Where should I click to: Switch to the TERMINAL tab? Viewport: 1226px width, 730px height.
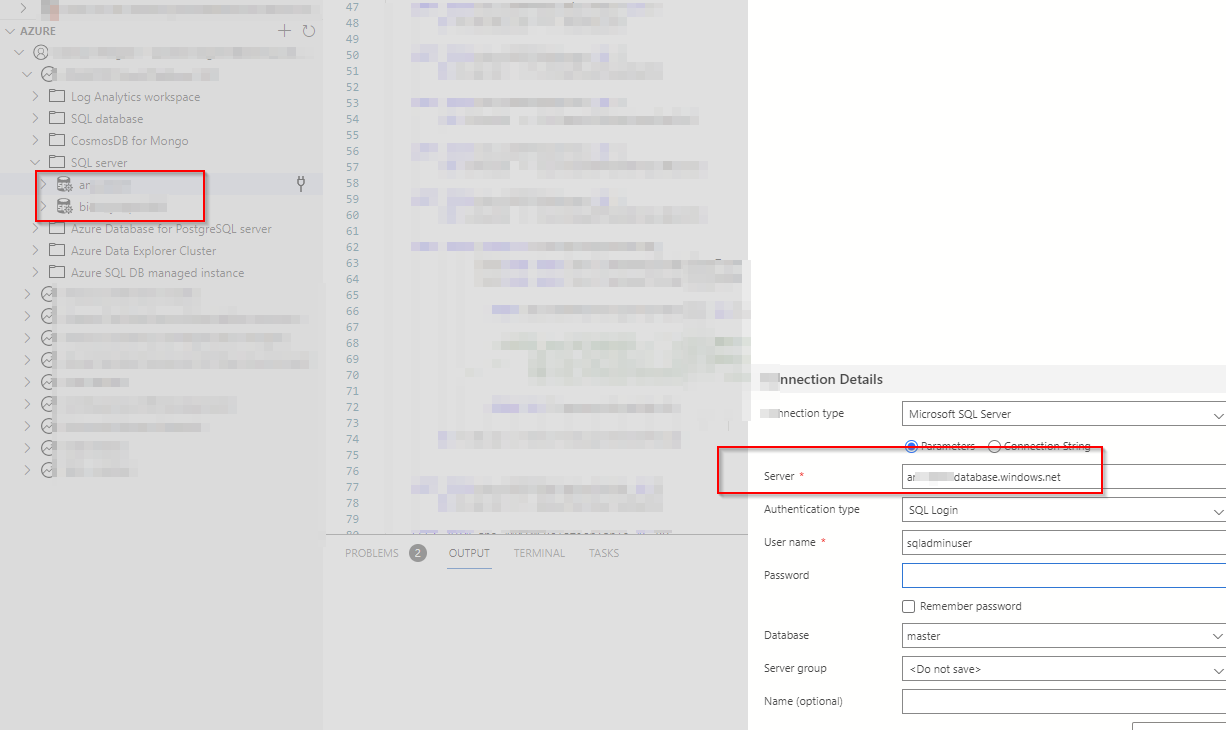539,553
